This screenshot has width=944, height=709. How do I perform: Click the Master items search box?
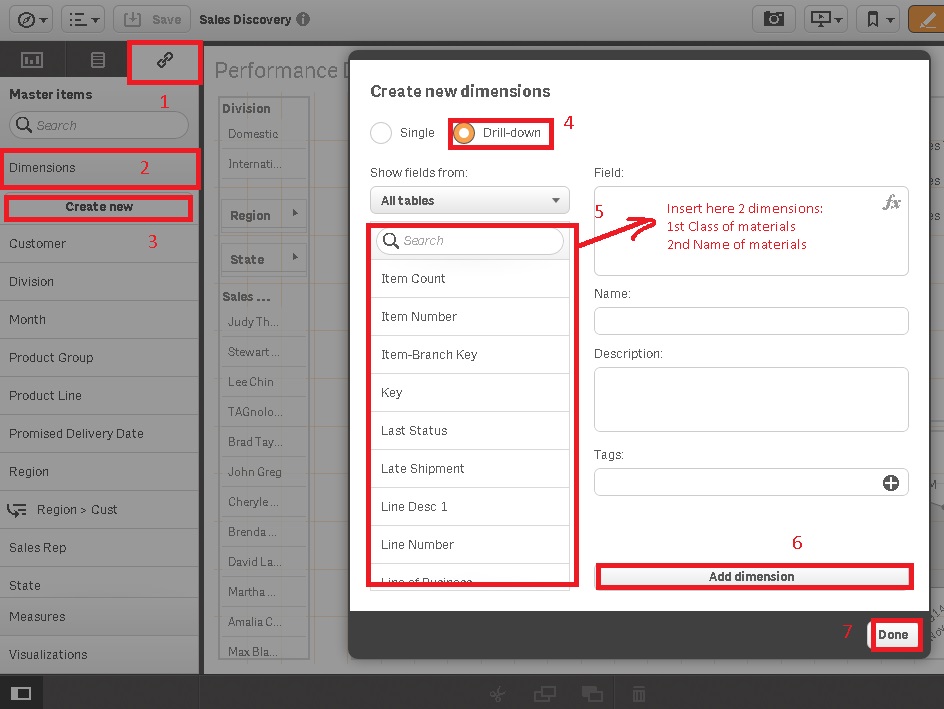(99, 125)
